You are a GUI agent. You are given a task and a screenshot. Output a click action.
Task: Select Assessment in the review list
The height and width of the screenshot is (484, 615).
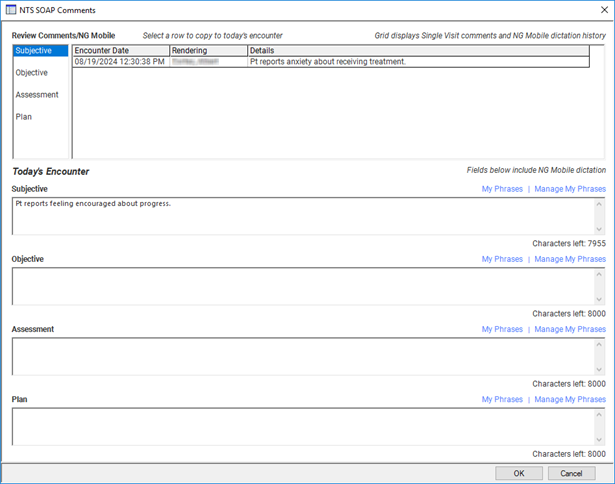pos(37,95)
